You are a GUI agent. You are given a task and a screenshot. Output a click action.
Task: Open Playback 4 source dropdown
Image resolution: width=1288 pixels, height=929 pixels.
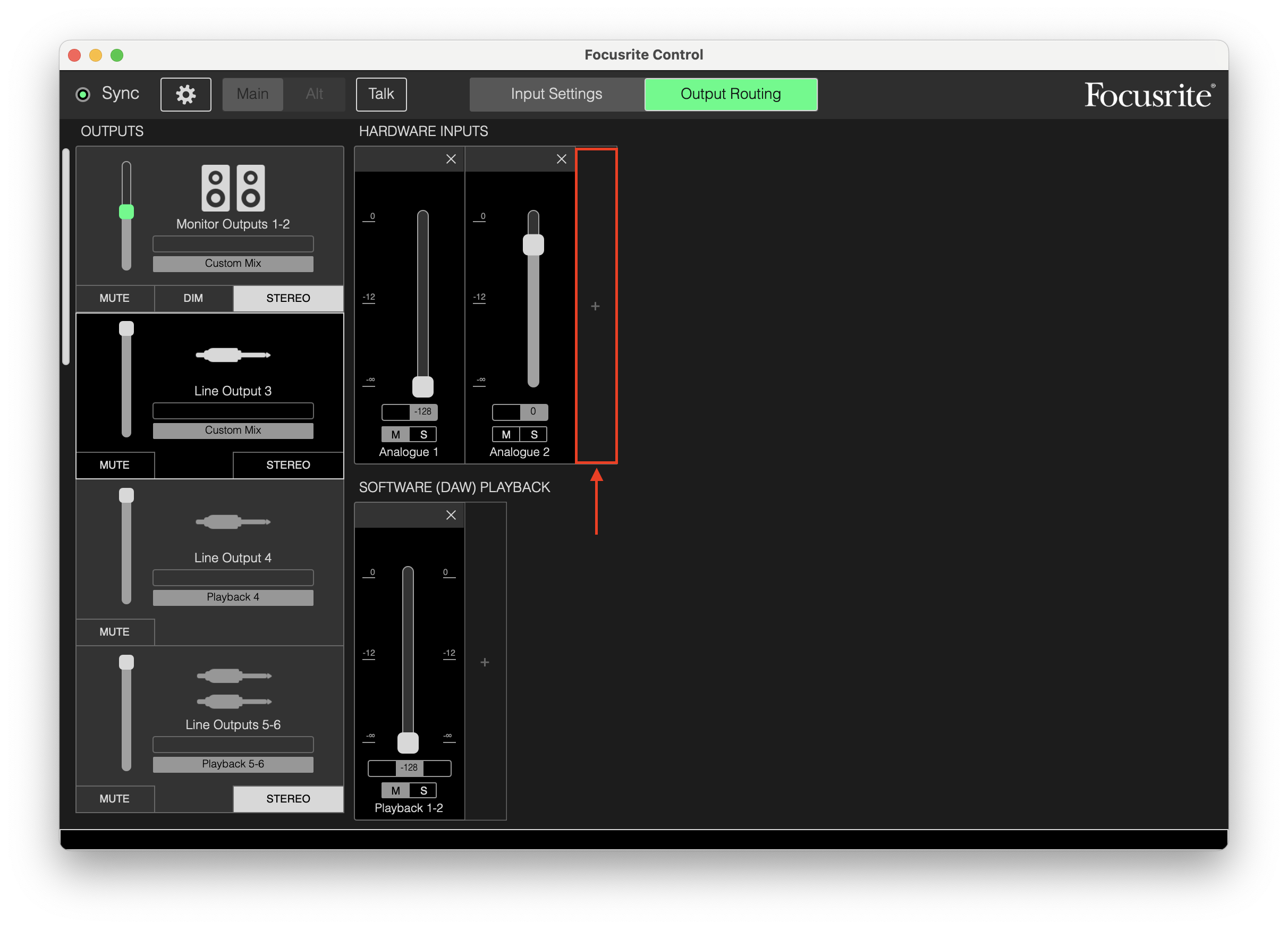[233, 597]
